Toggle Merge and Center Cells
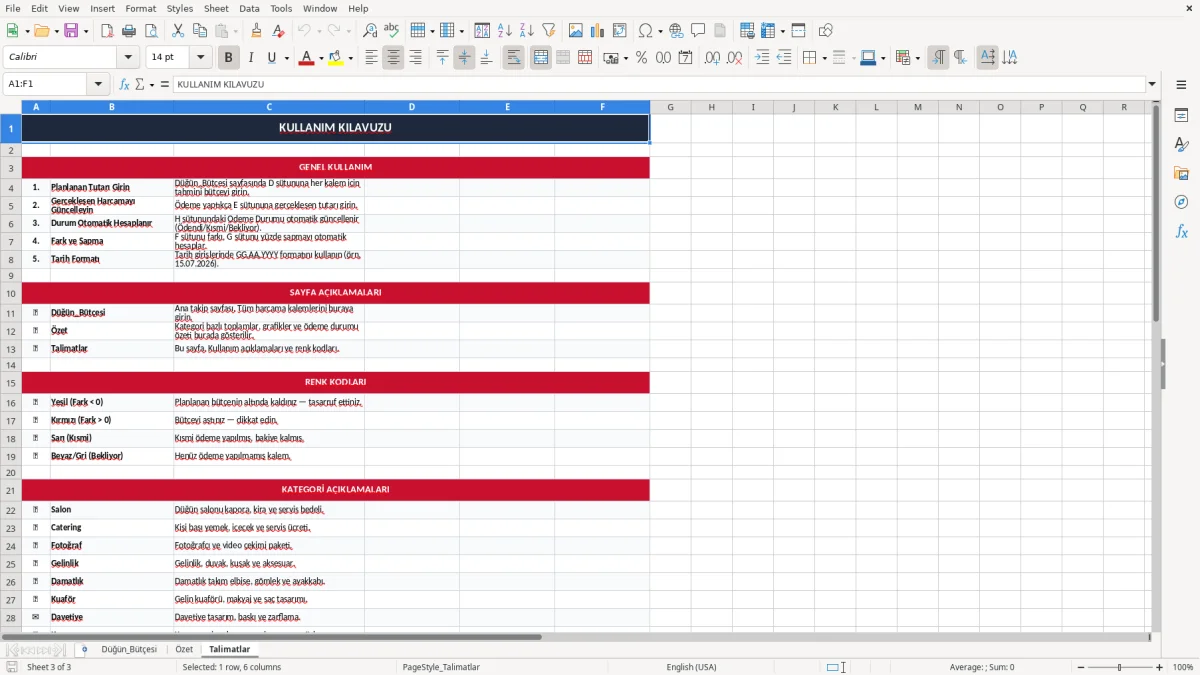Screen dimensions: 1200x675 pyautogui.click(x=541, y=58)
